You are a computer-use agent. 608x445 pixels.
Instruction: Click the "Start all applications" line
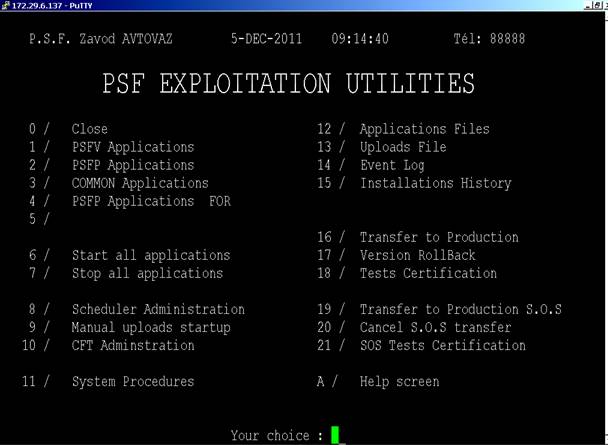point(151,255)
